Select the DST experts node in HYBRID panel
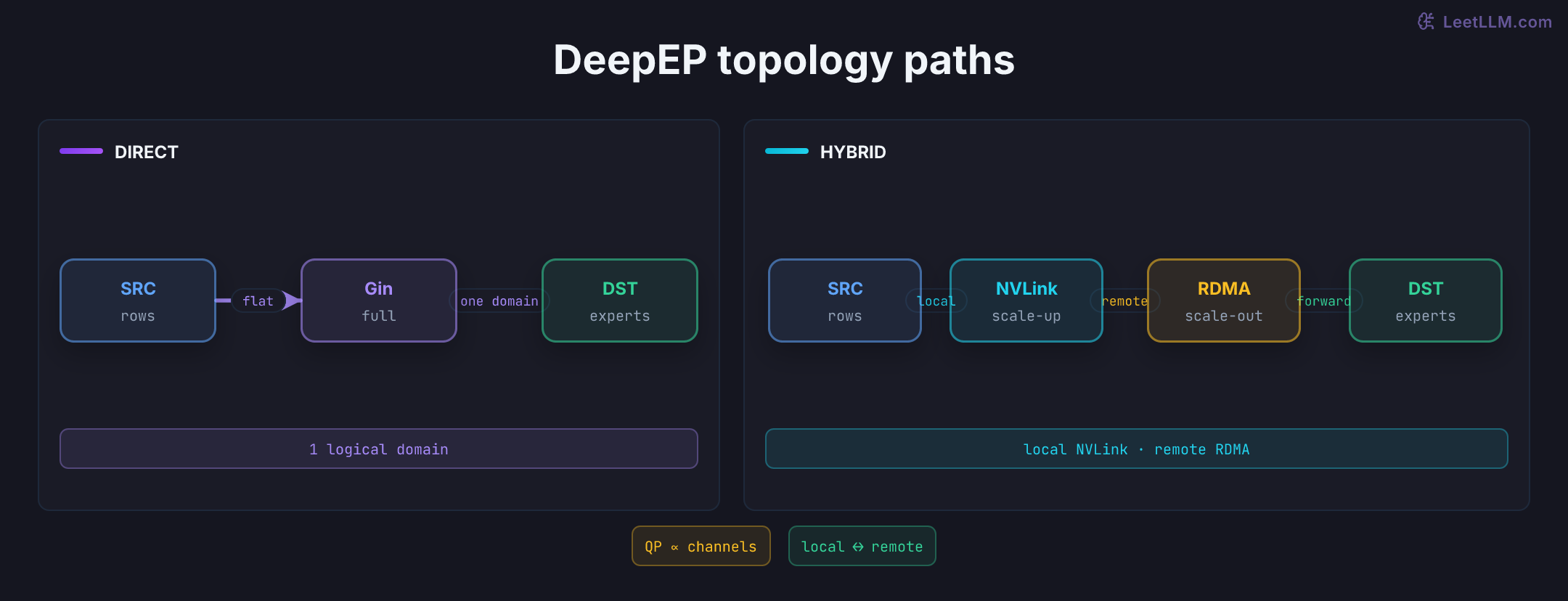This screenshot has height=601, width=1568. click(1426, 300)
